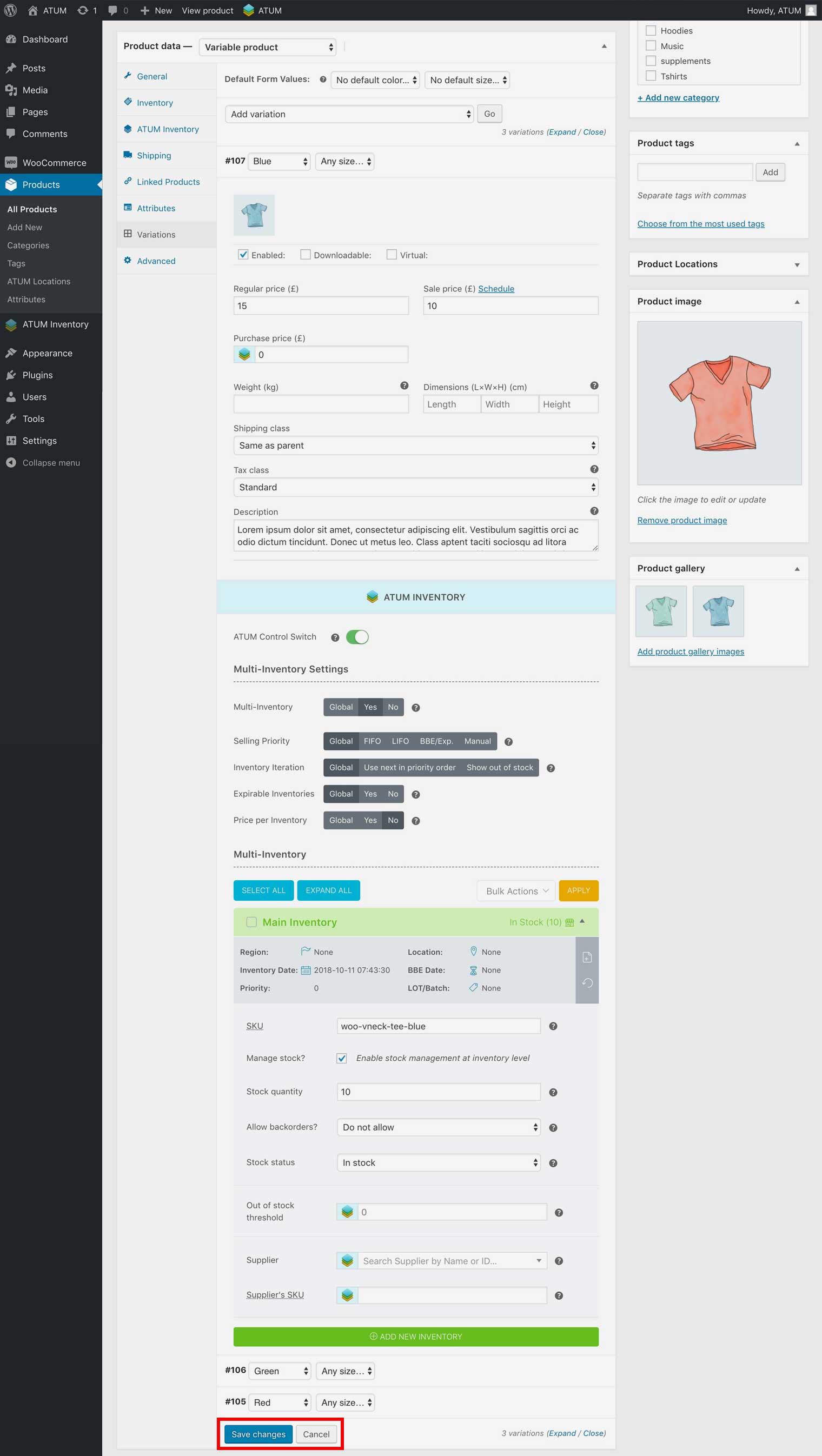Click the green Add New Inventory button
The width and height of the screenshot is (822, 1456).
[x=415, y=1336]
